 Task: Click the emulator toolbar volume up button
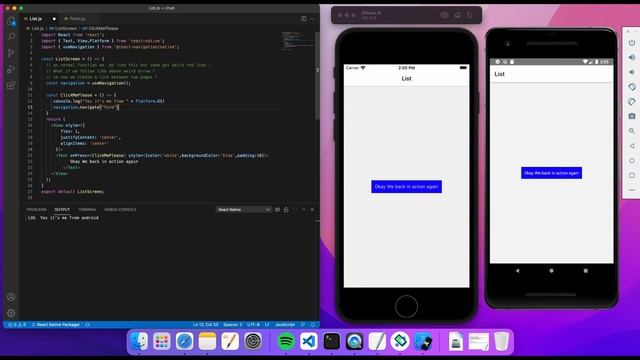pos(632,58)
